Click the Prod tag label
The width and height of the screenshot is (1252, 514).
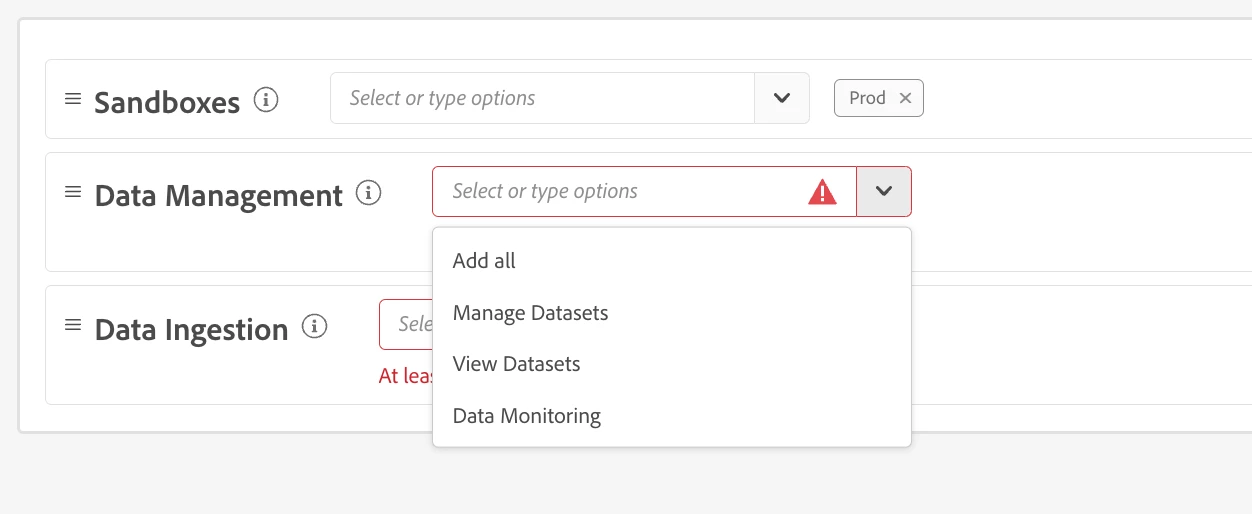pyautogui.click(x=867, y=98)
